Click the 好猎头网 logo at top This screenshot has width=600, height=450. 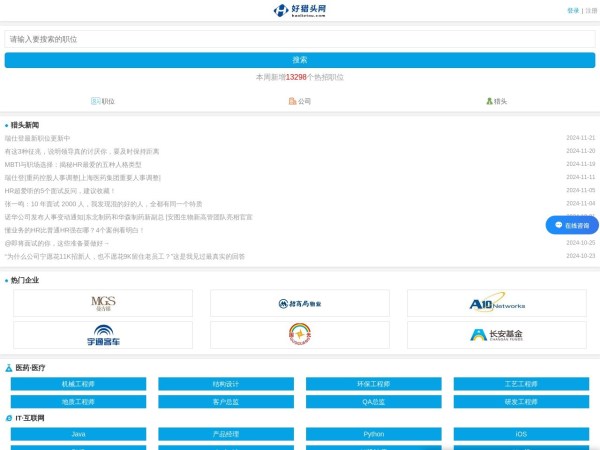(300, 10)
